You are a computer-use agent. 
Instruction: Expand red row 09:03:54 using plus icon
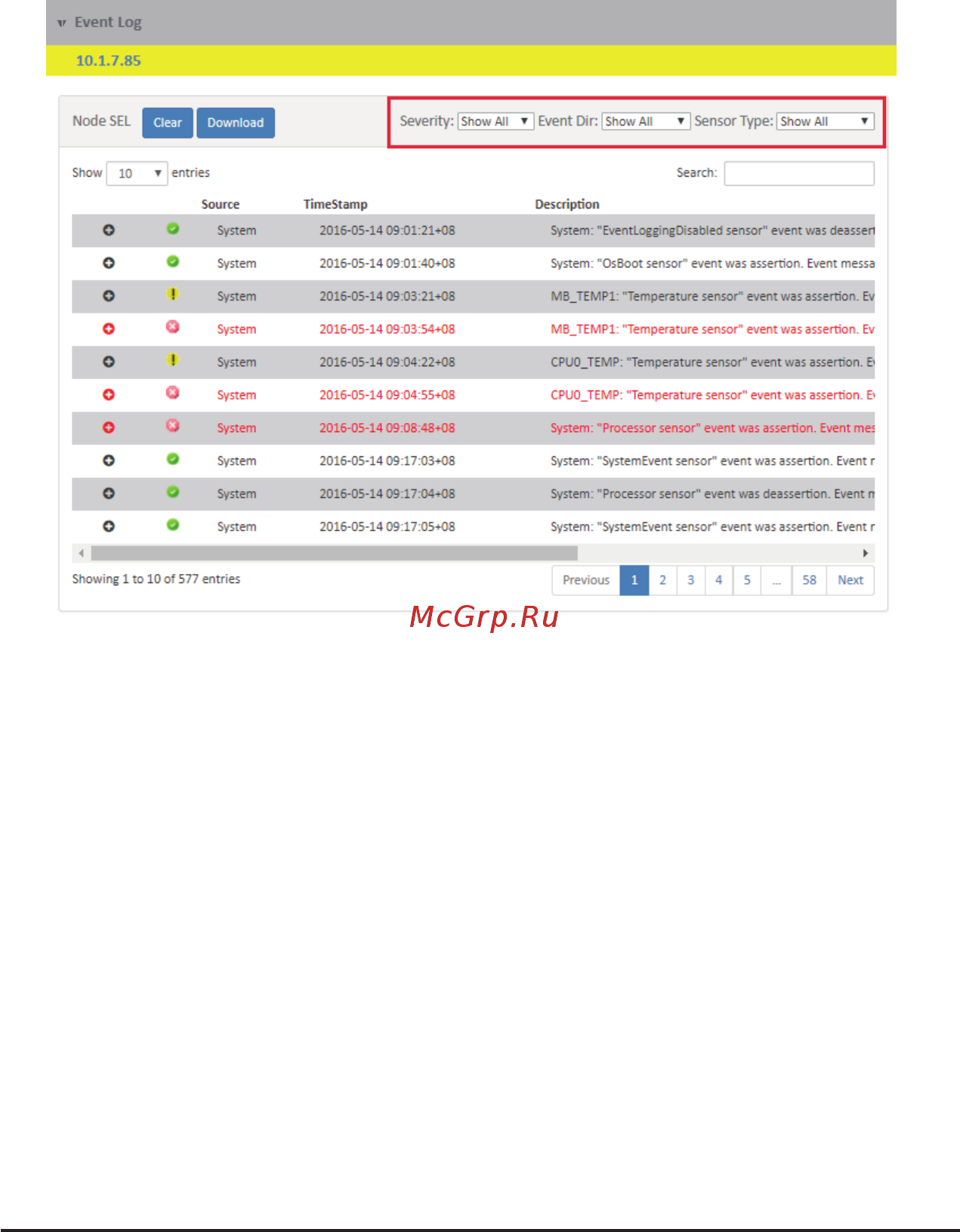click(x=109, y=329)
